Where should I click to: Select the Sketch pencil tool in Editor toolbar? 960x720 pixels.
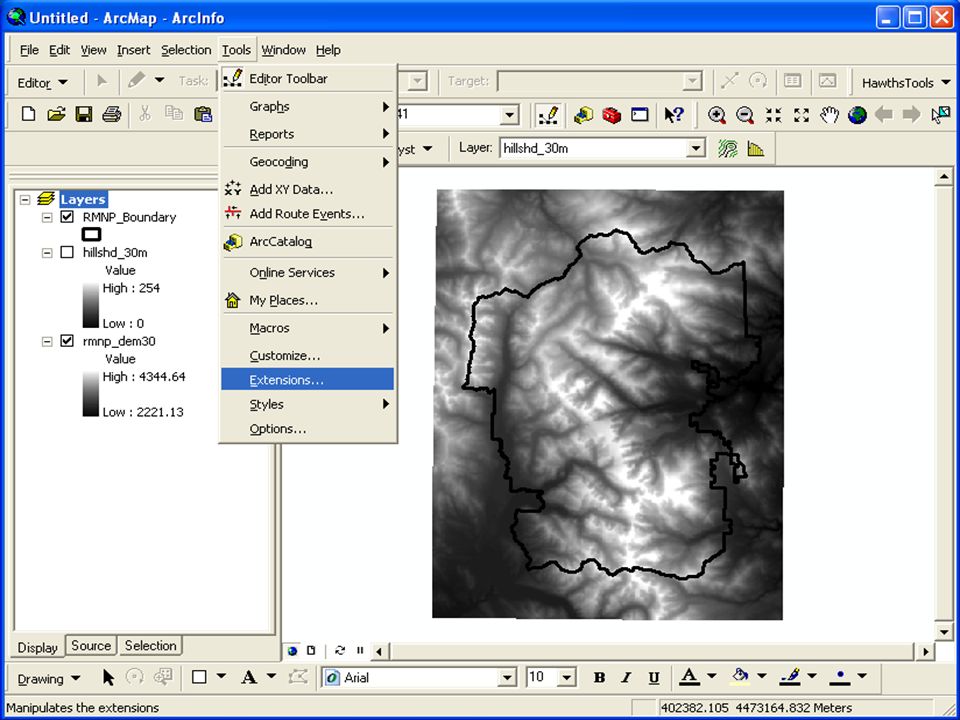pyautogui.click(x=137, y=80)
